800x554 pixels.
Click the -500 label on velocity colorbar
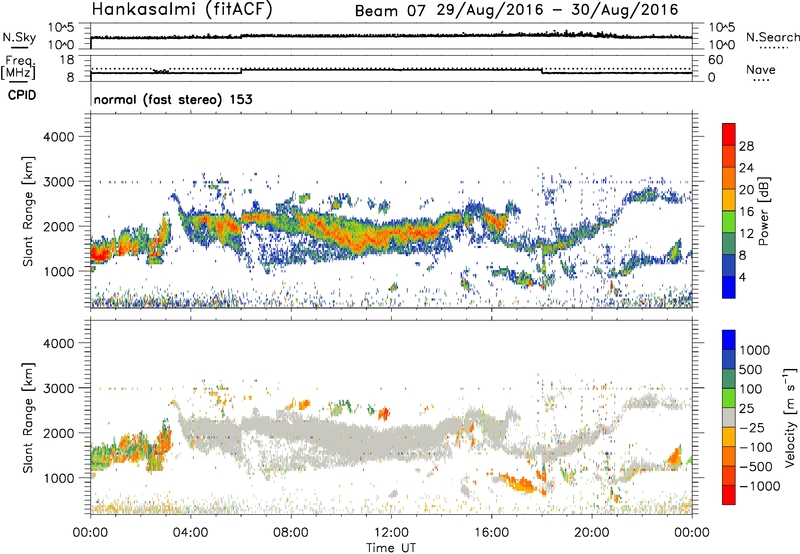click(756, 467)
